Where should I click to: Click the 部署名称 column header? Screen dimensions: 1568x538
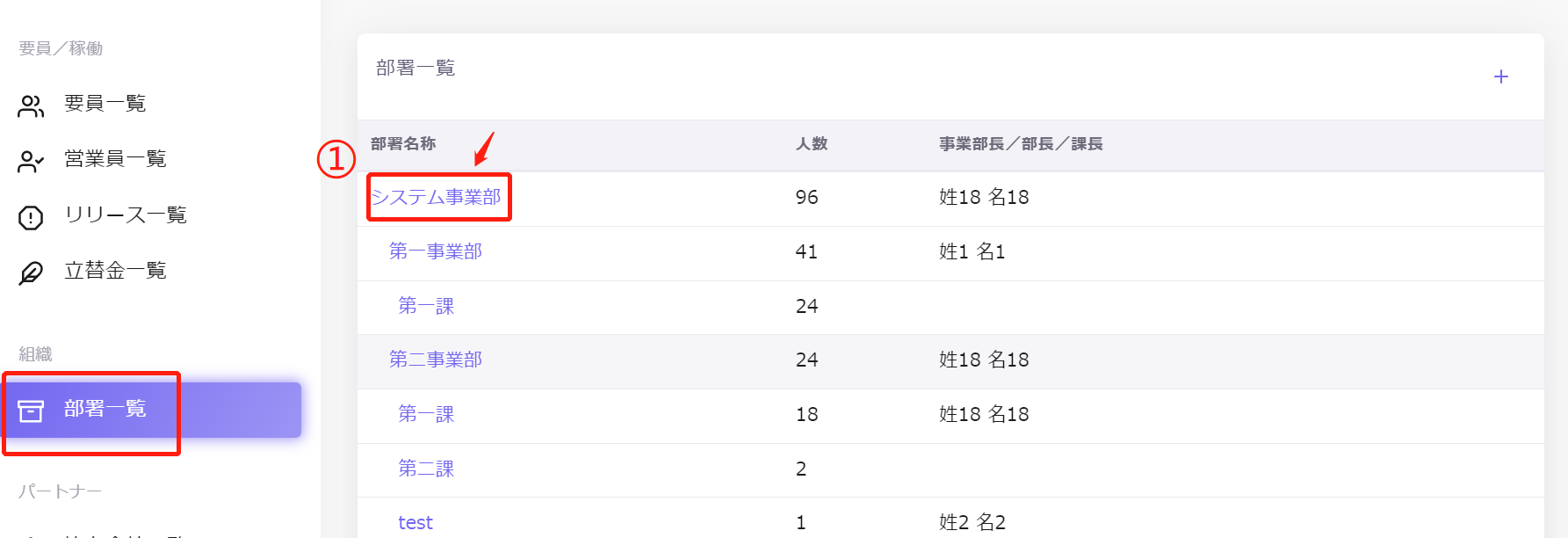tap(403, 144)
